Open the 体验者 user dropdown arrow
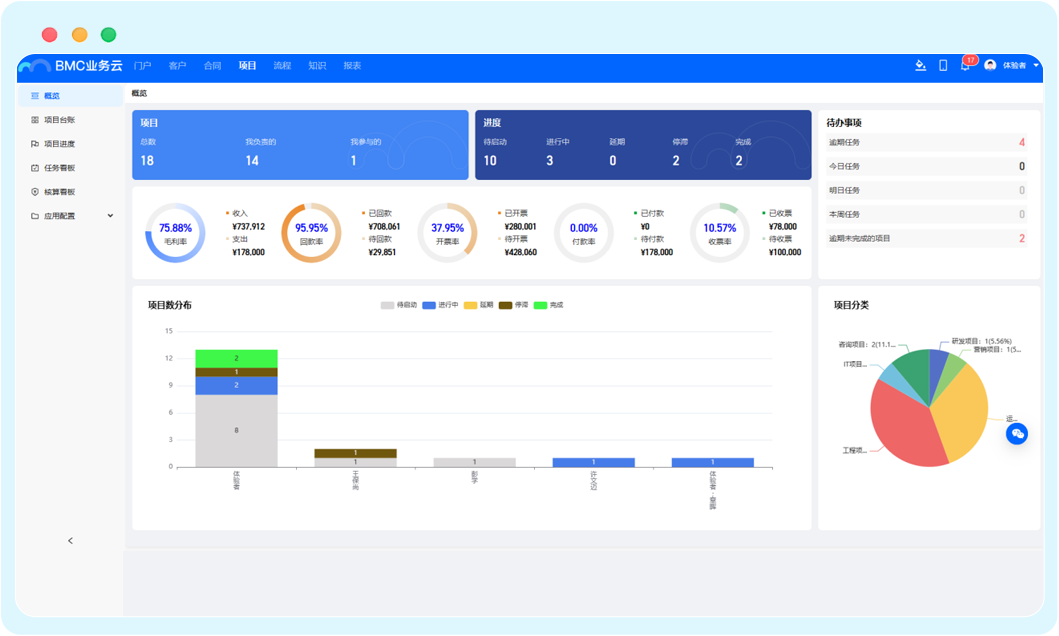Image resolution: width=1059 pixels, height=636 pixels. (1036, 66)
